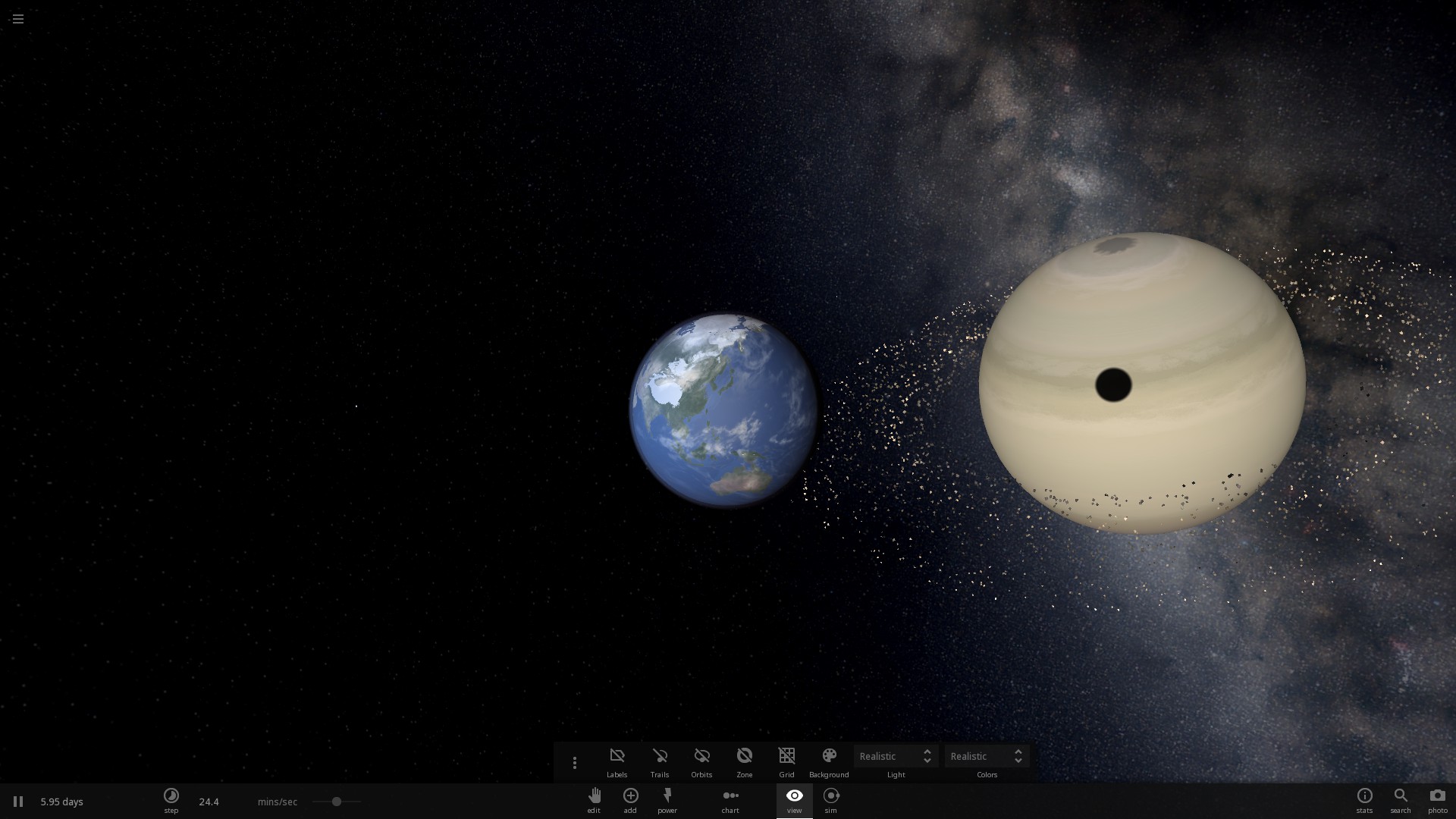Screen dimensions: 1456x819
Task: Pause the simulation
Action: 18,802
